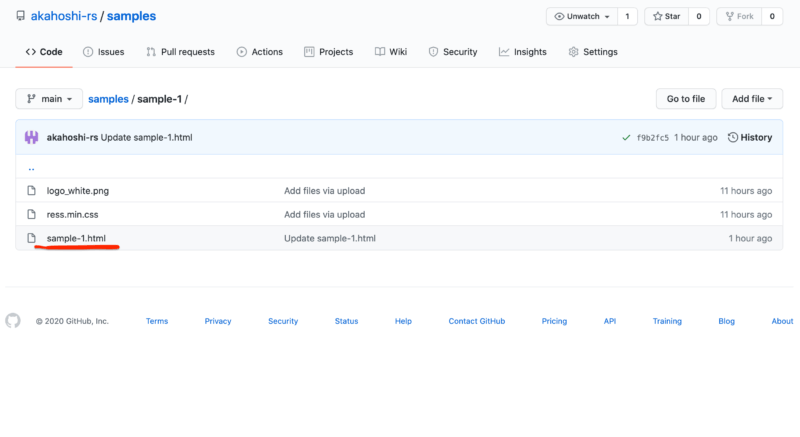The width and height of the screenshot is (800, 437).
Task: Click the green commit status checkmark
Action: pos(626,138)
